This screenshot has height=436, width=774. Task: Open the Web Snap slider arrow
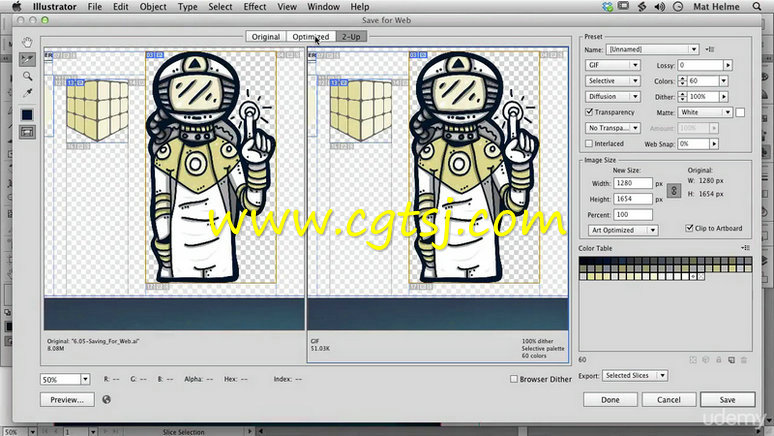(x=714, y=144)
